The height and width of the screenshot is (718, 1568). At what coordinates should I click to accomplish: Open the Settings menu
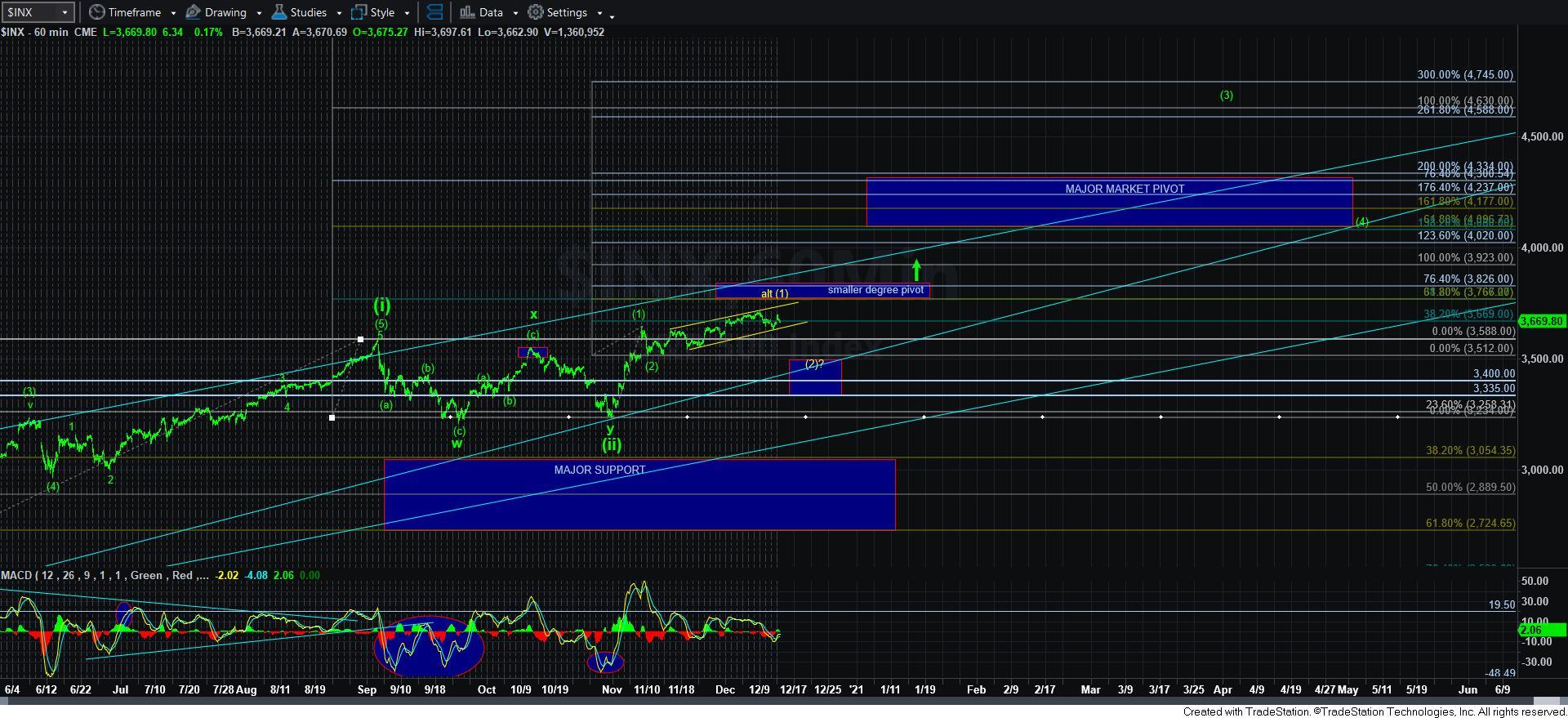point(565,12)
